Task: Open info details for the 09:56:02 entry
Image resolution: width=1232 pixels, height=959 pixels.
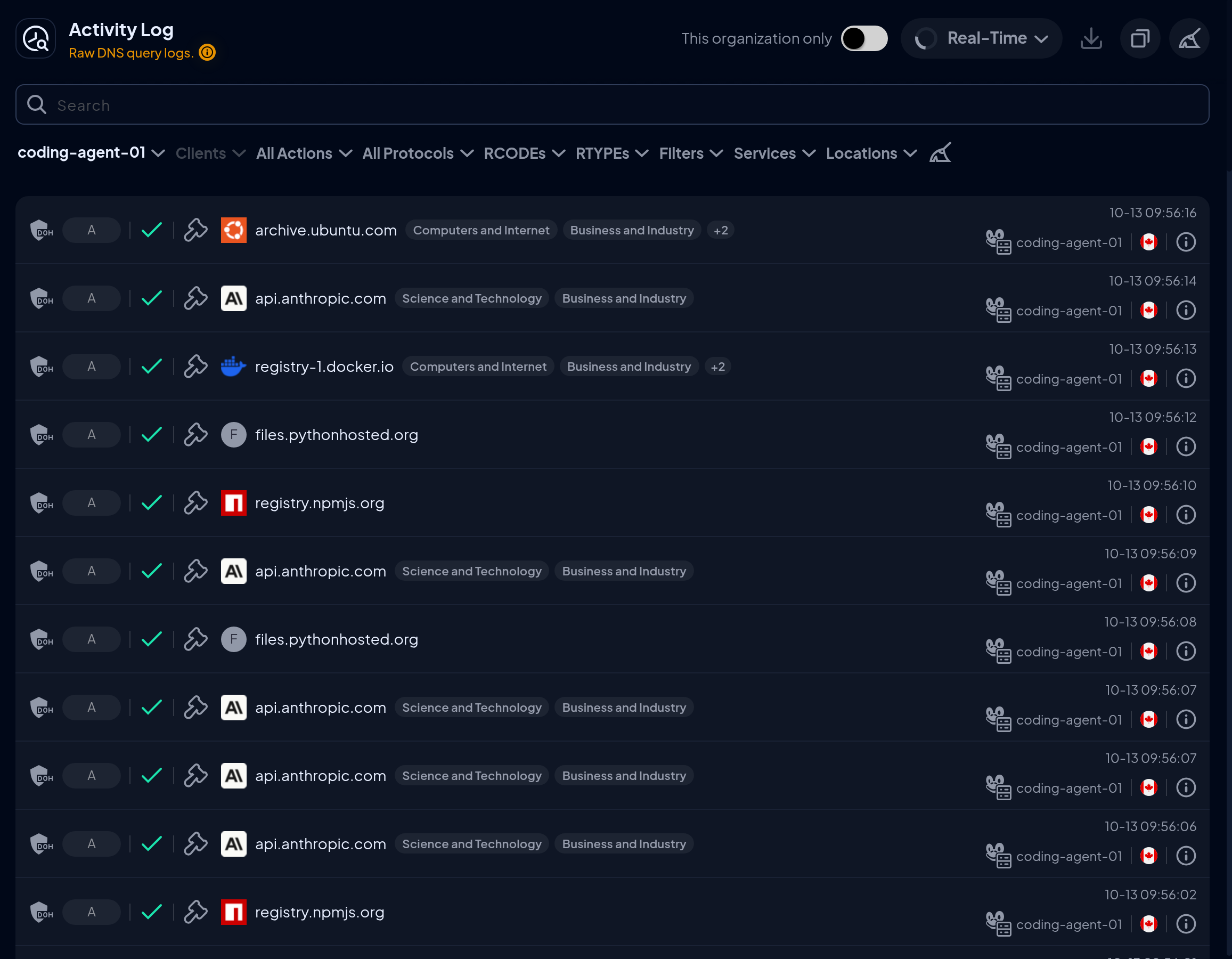Action: 1186,924
